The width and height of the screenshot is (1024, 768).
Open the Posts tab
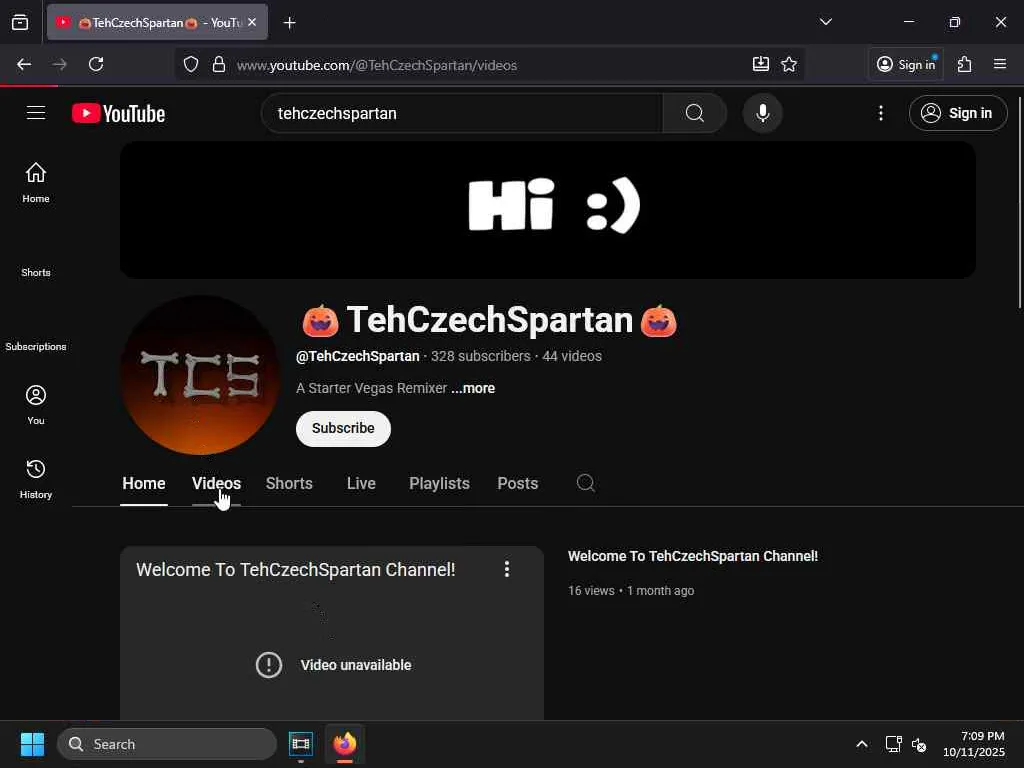(x=518, y=483)
